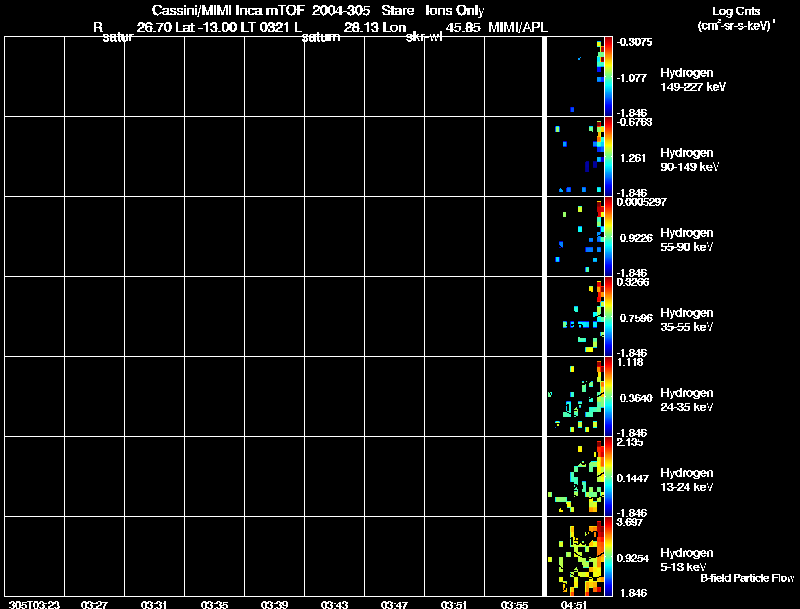
Task: Click the 0.7596 scale midpoint value
Action: click(636, 318)
